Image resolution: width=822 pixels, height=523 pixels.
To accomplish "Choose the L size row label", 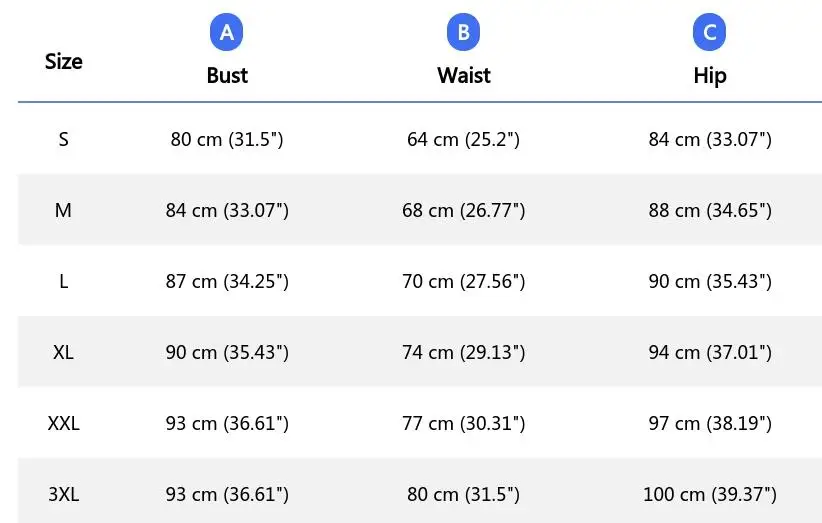I will (63, 281).
